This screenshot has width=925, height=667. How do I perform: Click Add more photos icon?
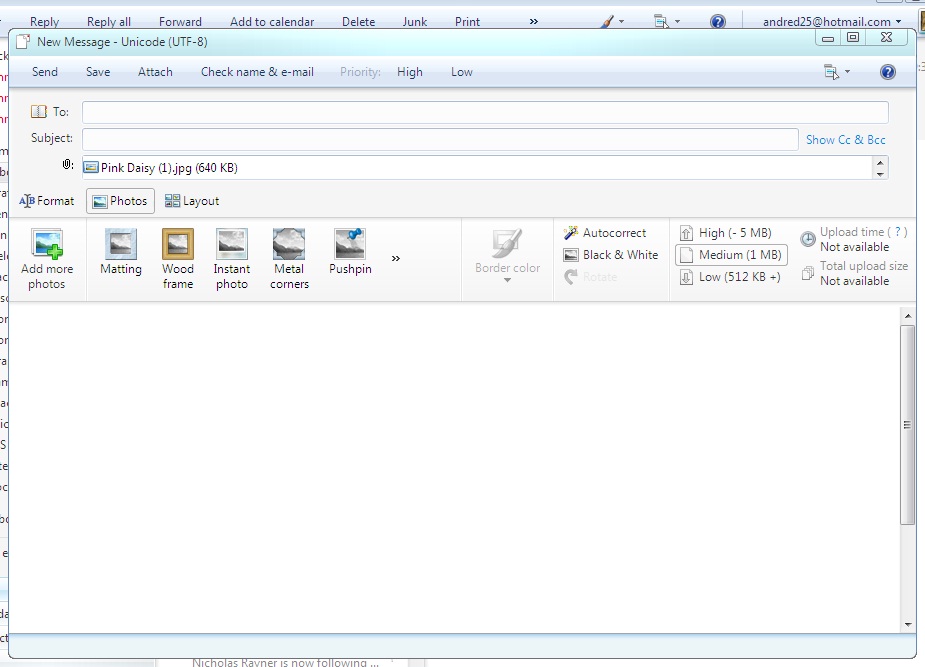coord(47,244)
